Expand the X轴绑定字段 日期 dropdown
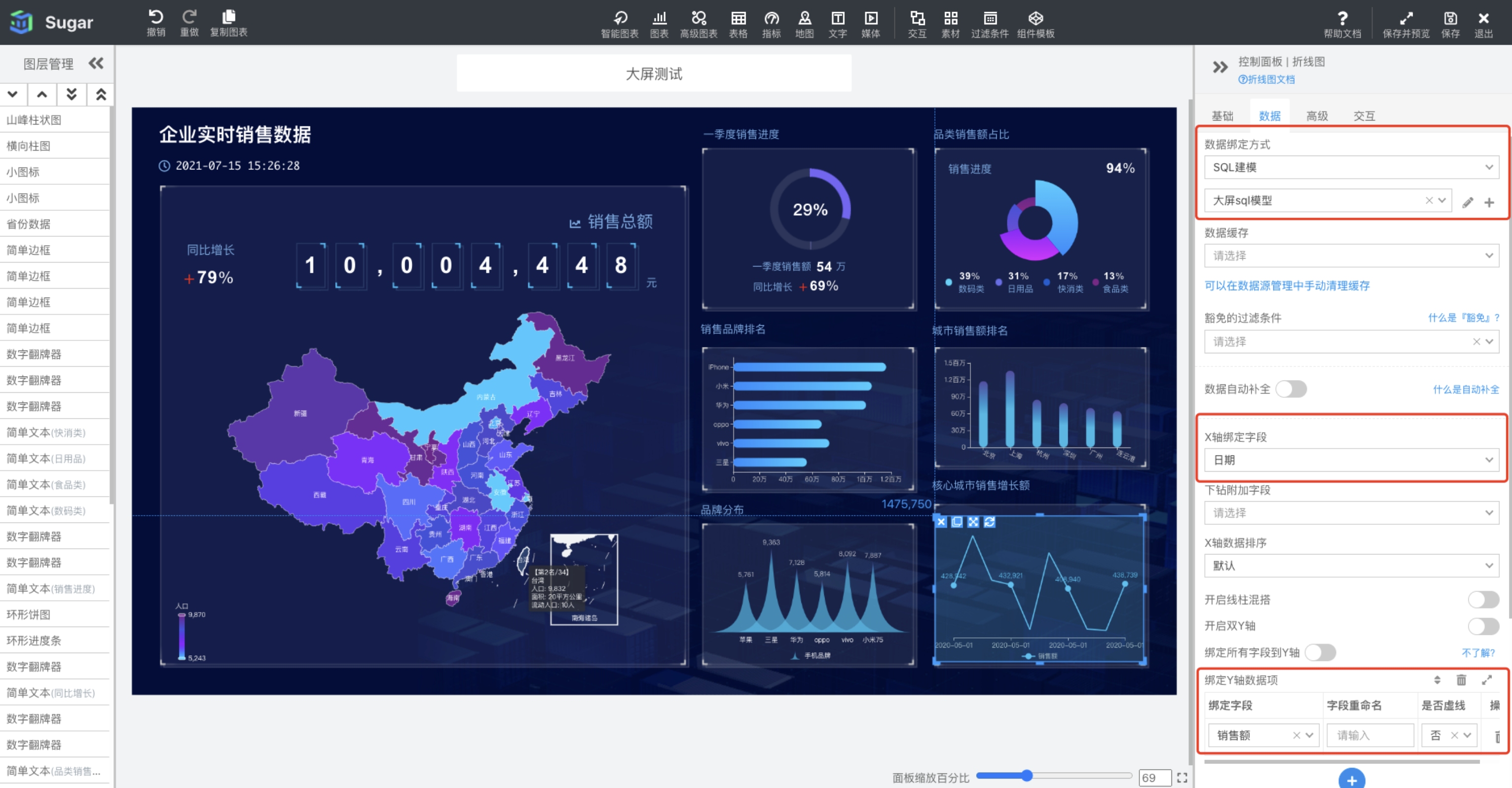 coord(1351,460)
